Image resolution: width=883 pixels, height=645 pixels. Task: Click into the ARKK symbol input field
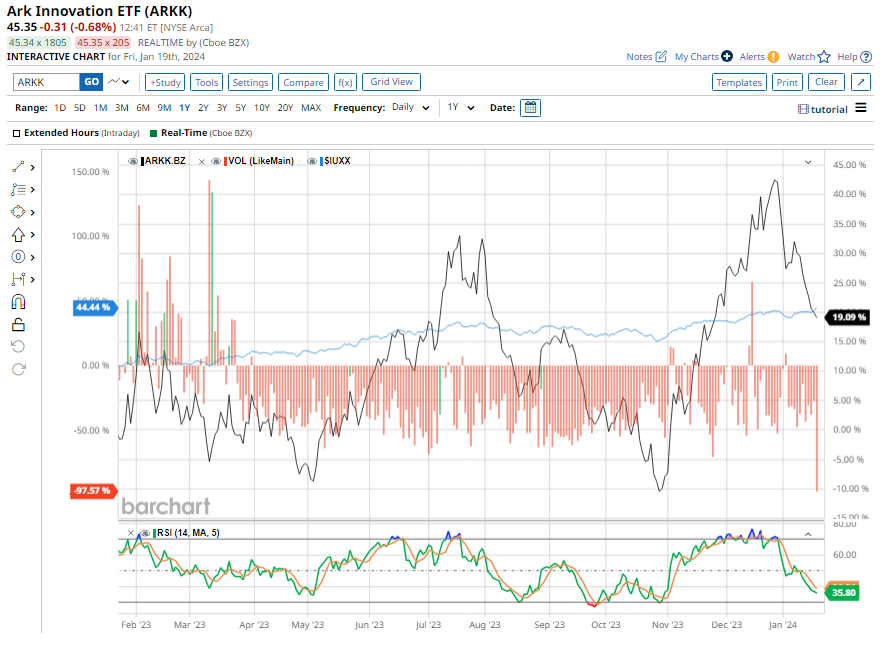pos(45,83)
